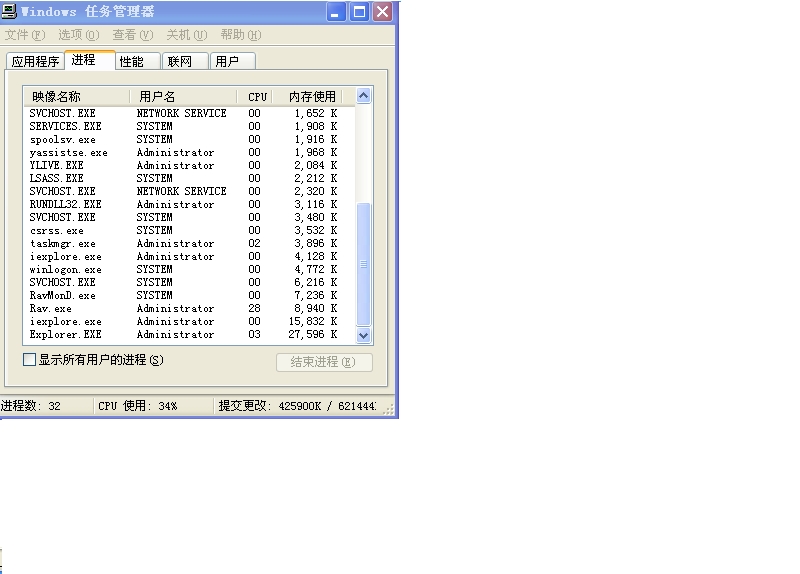
Task: Sort by 用户名 column header
Action: (x=183, y=96)
